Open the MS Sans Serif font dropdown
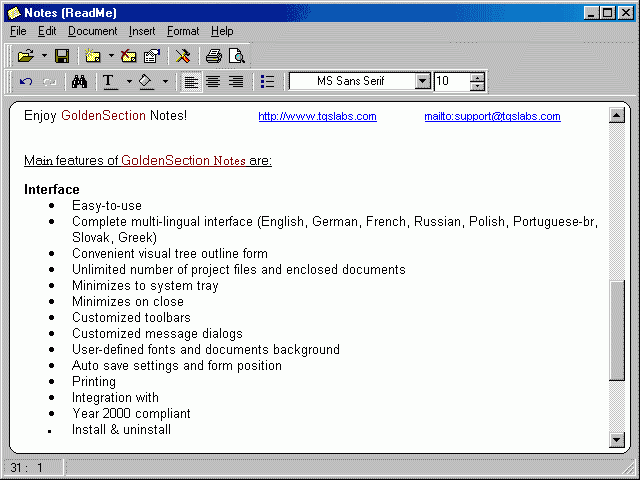This screenshot has height=480, width=640. coord(423,81)
